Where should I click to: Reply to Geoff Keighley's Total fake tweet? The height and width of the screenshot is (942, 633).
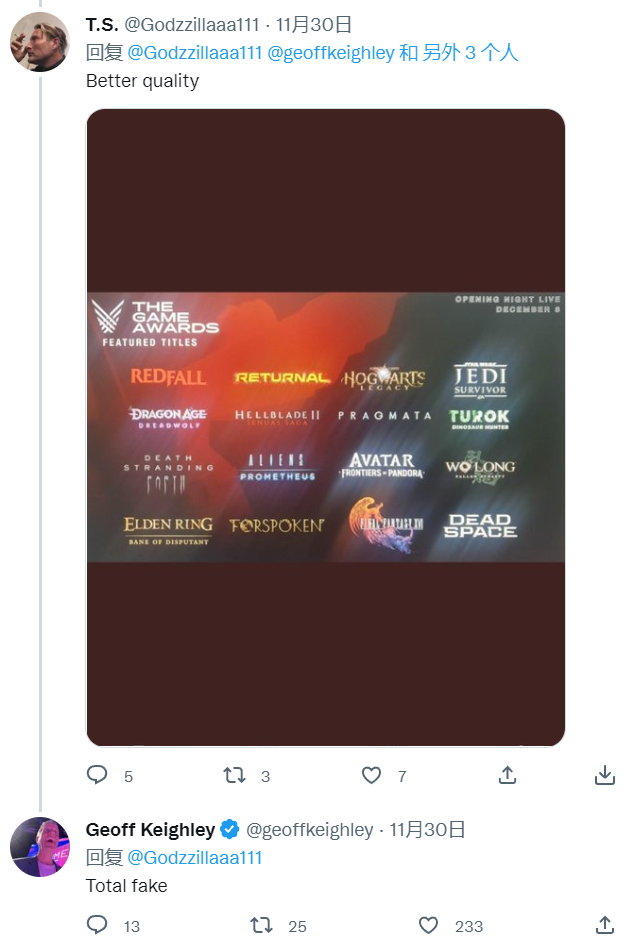[x=97, y=925]
